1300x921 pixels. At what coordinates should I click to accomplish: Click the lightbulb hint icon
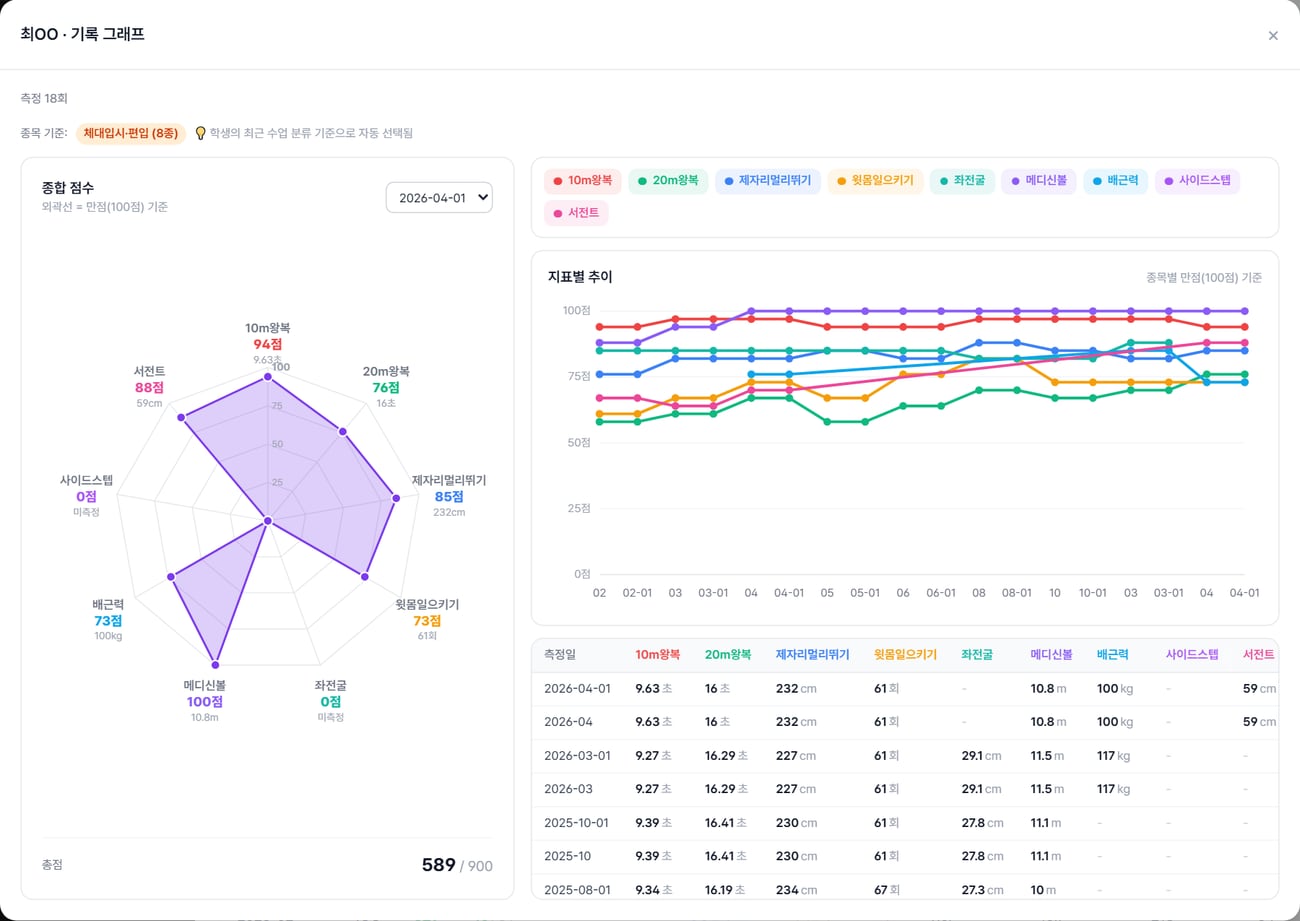[x=200, y=133]
